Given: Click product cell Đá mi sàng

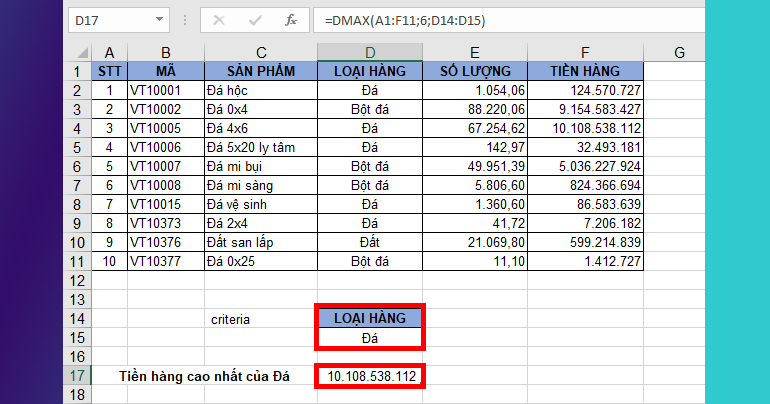Looking at the screenshot, I should tap(261, 185).
